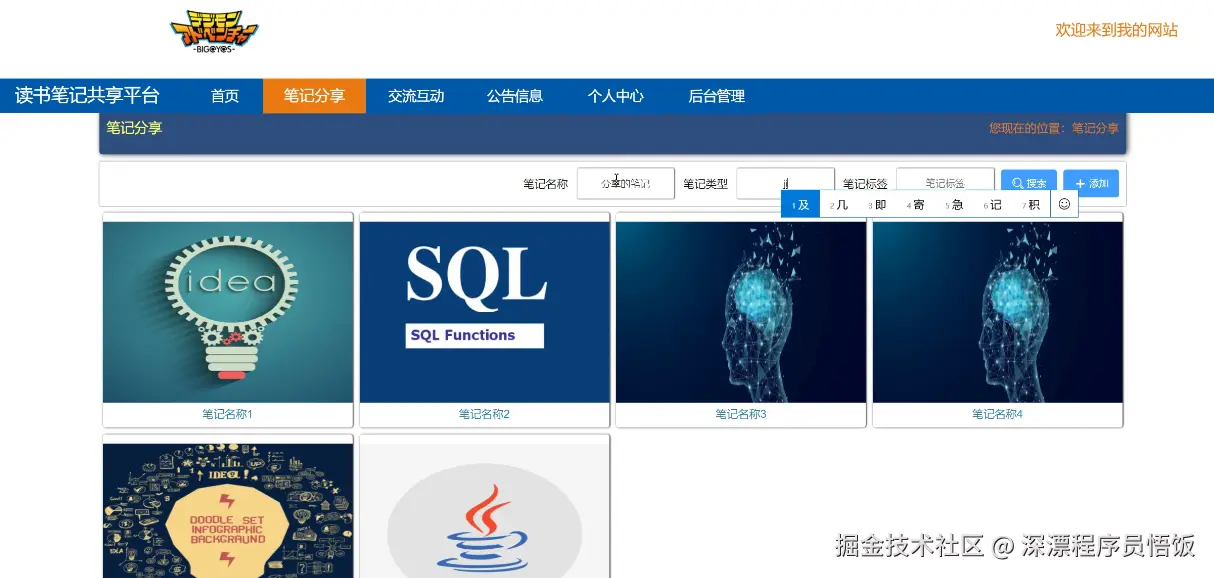Open the note titled 笔记名称1
Image resolution: width=1214 pixels, height=578 pixels.
[x=227, y=413]
